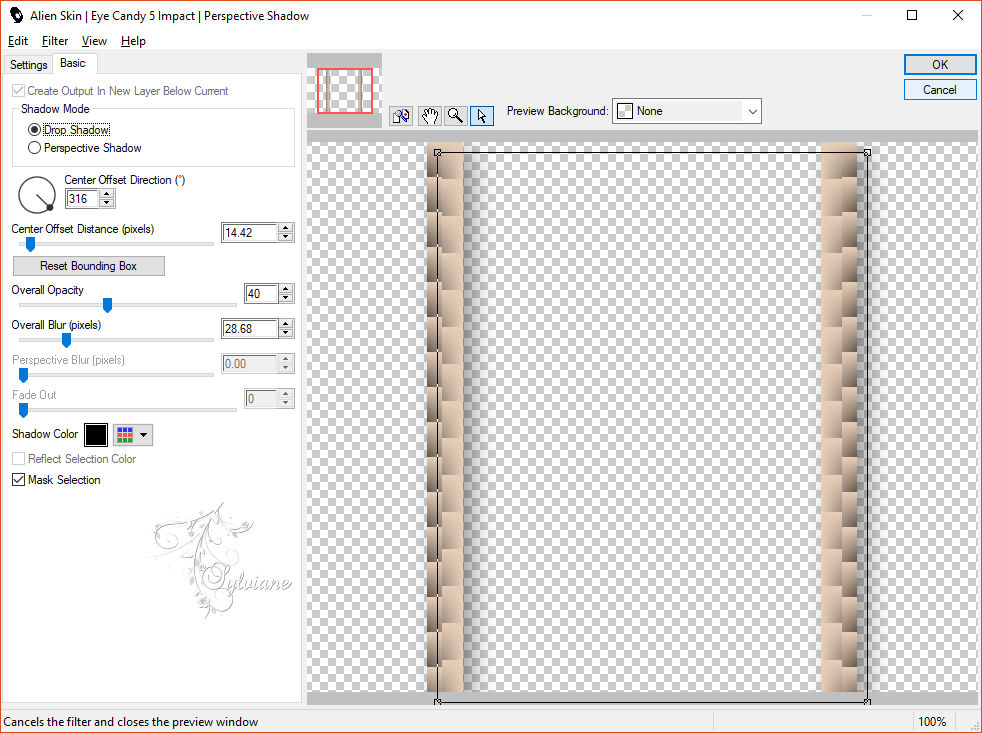This screenshot has height=733, width=982.
Task: Select the Perspective Shadow radio button
Action: pyautogui.click(x=34, y=148)
